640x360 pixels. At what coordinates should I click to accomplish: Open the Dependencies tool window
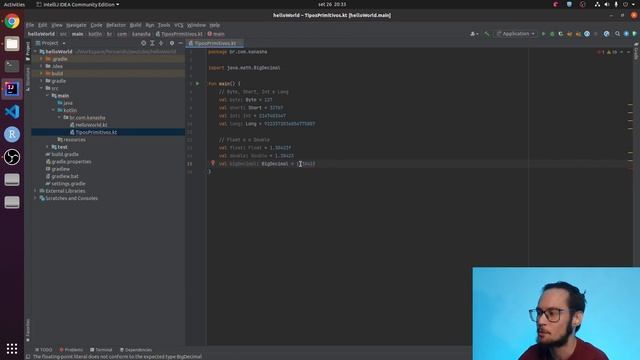pos(136,350)
